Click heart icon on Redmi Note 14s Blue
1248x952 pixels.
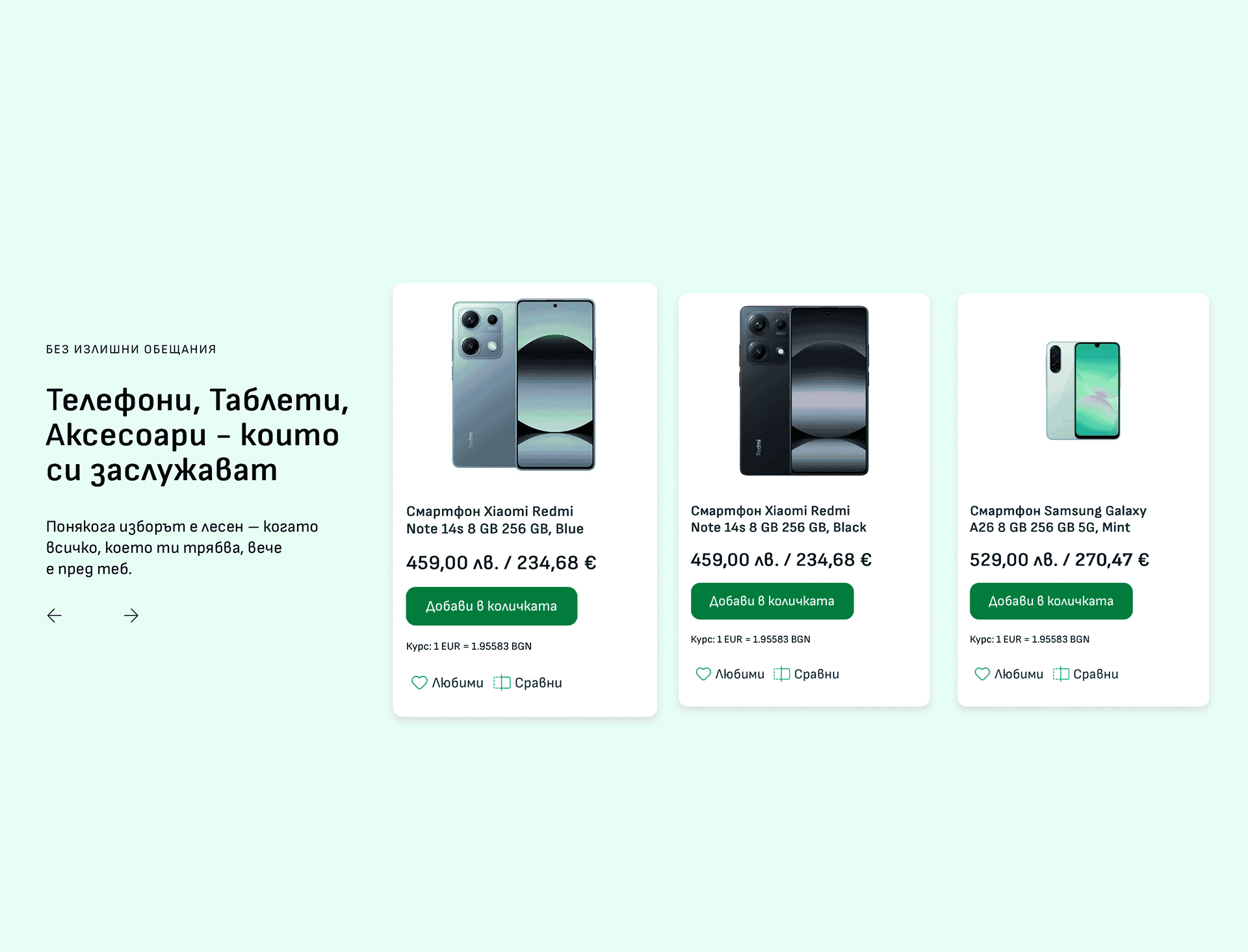(x=419, y=682)
